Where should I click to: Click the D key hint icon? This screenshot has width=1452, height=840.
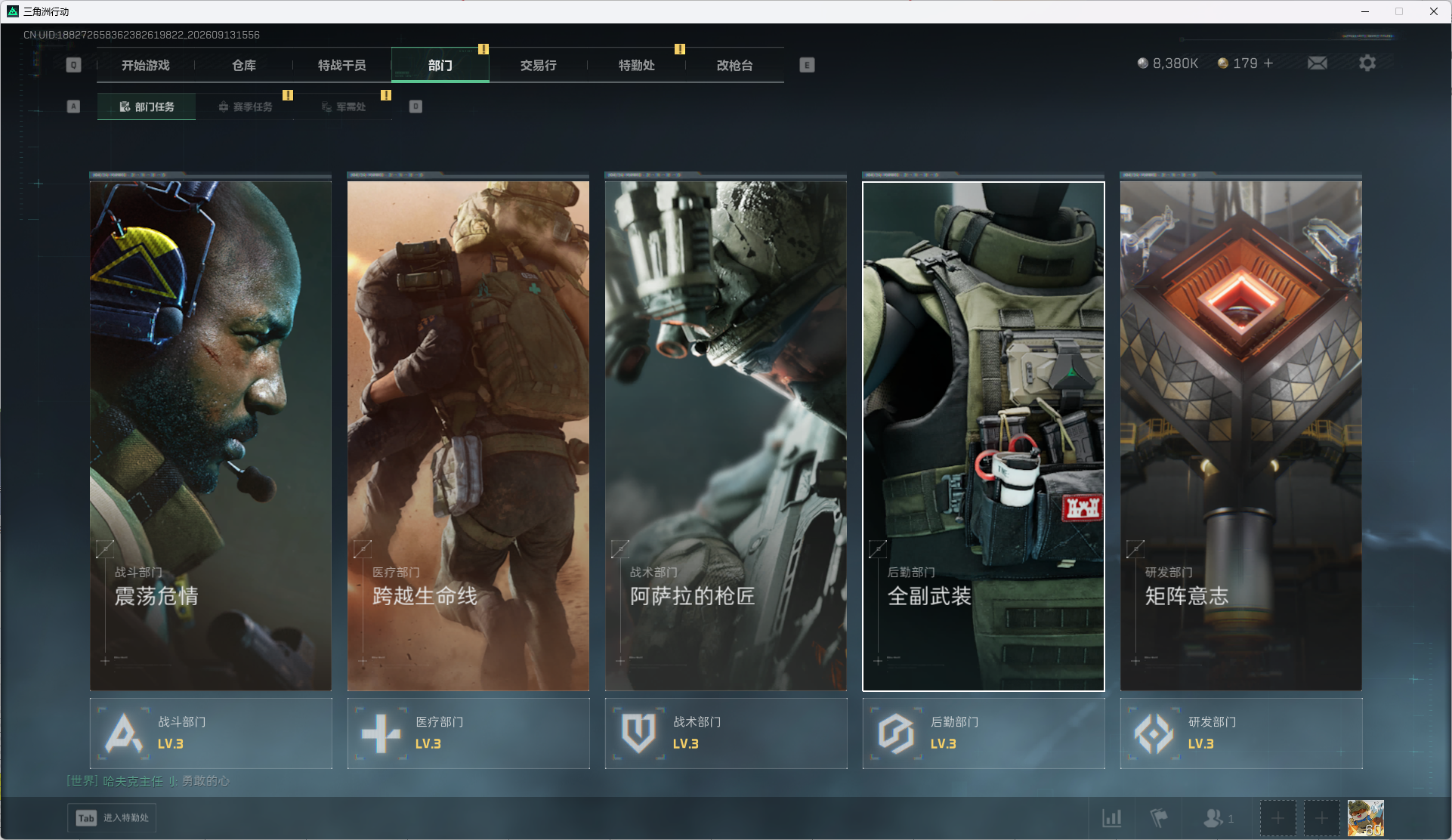click(x=416, y=107)
